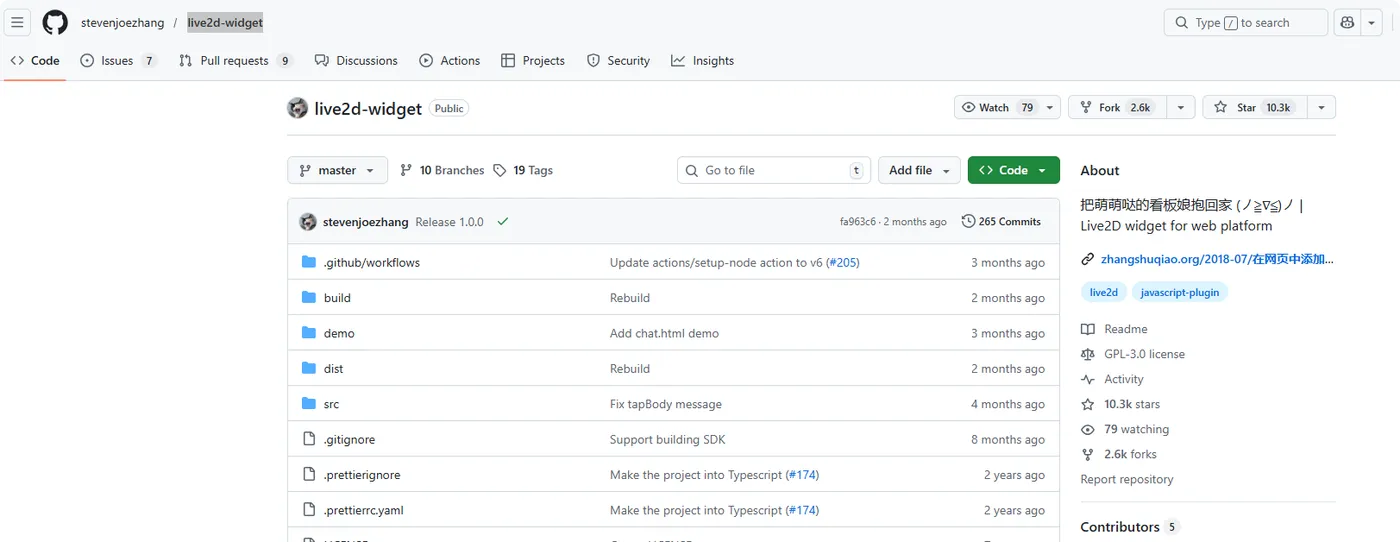Open the Projects tab
Screen dimensions: 1400x542
[x=533, y=61]
